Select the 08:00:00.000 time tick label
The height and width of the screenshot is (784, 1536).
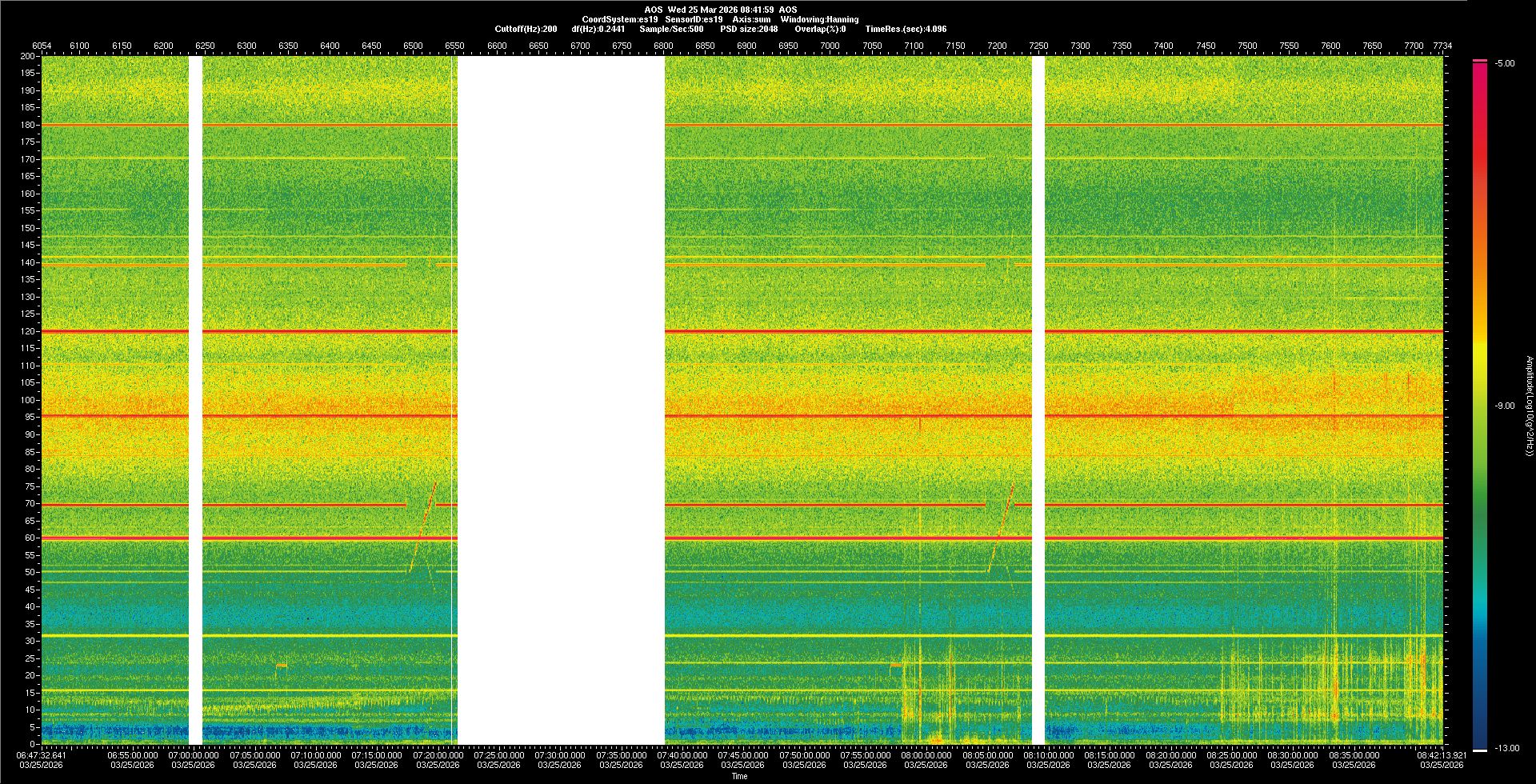(x=926, y=754)
